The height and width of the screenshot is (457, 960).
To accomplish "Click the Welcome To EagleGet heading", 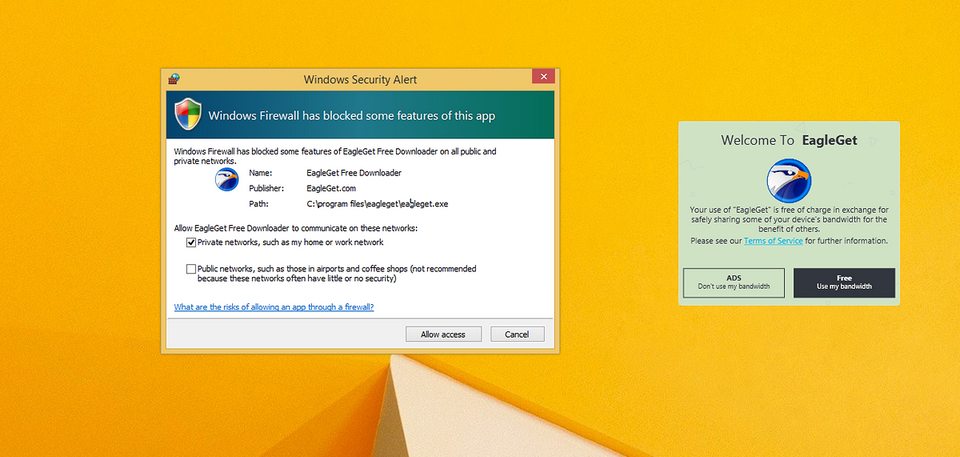I will [x=789, y=140].
